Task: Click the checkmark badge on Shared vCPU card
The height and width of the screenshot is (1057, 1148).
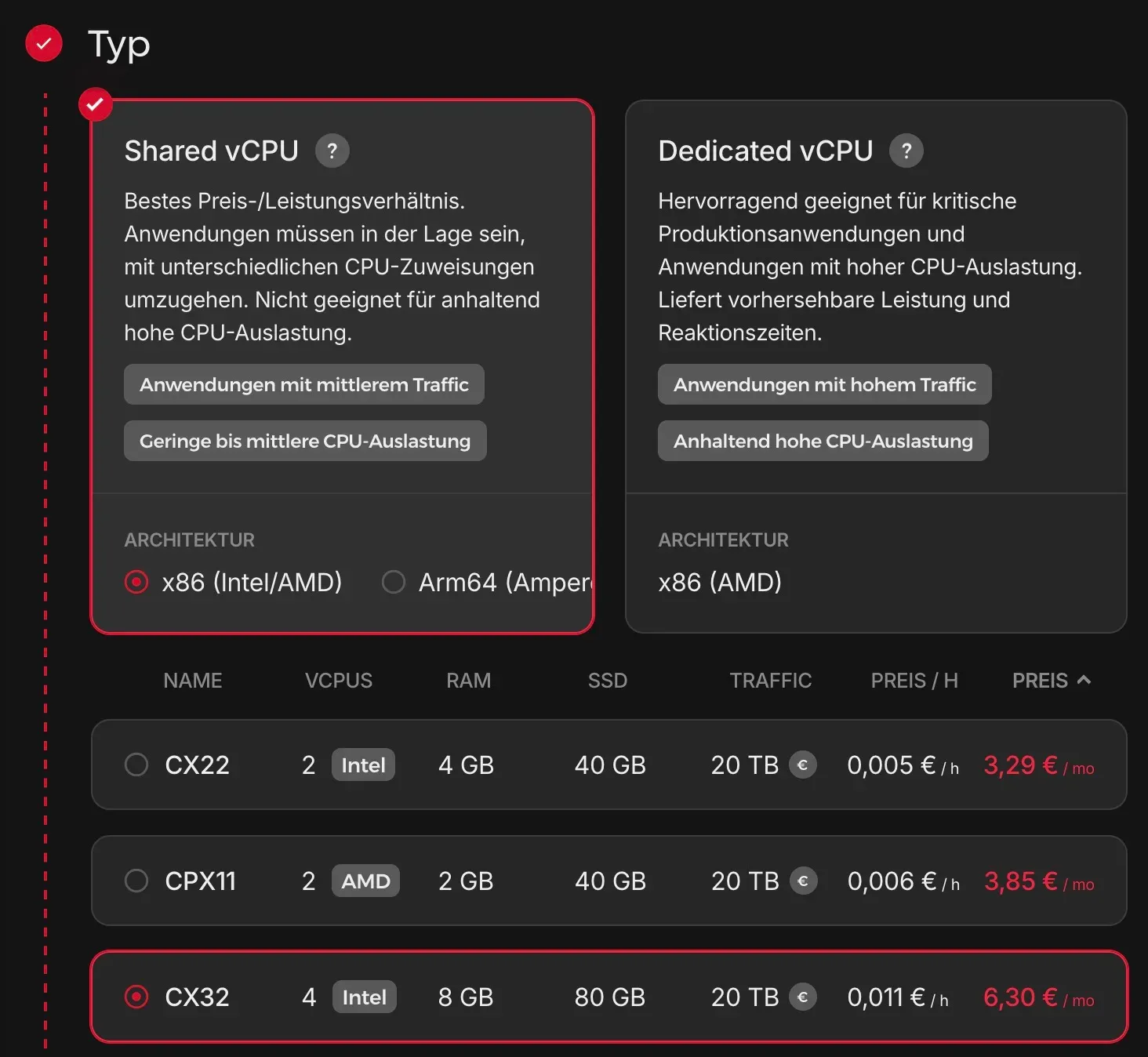Action: [96, 104]
